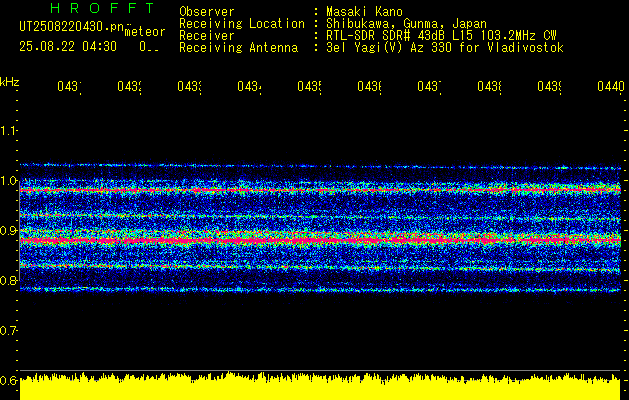Image resolution: width=629 pixels, height=400 pixels.
Task: Click the 0.8 frequency axis label
Action: (x=8, y=280)
